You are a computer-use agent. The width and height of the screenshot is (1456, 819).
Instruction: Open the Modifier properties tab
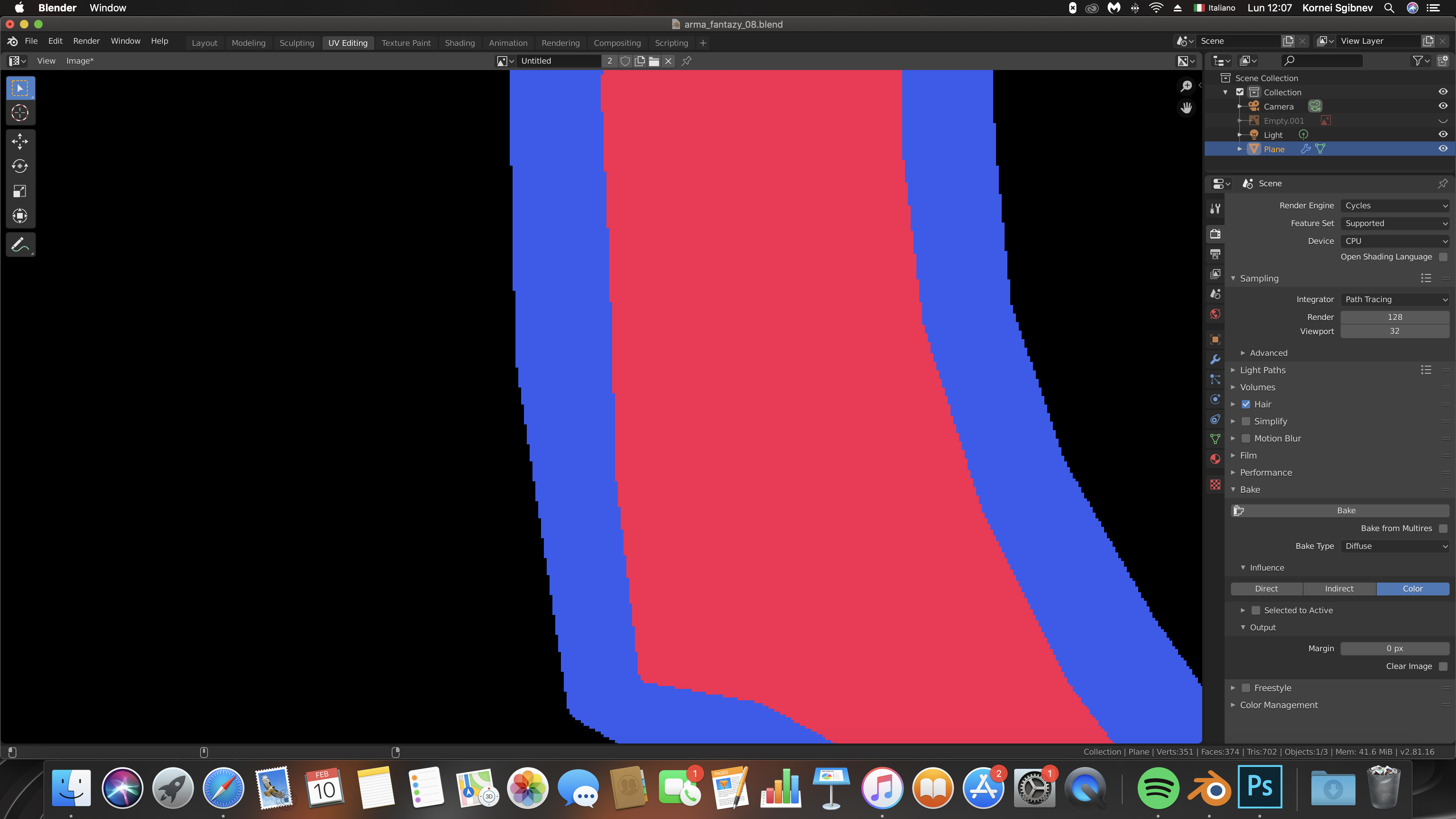tap(1215, 359)
